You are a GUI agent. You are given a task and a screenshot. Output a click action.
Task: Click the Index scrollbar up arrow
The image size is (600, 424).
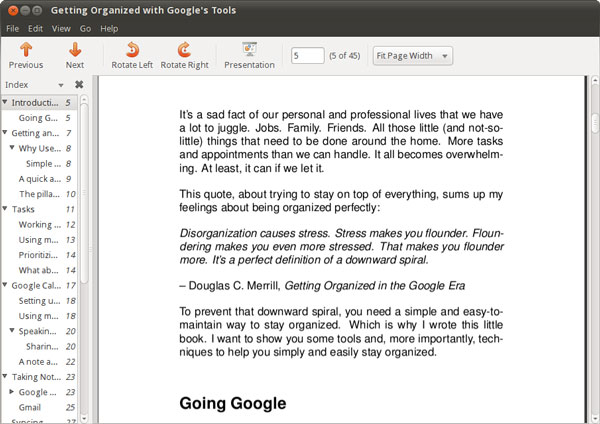84,100
